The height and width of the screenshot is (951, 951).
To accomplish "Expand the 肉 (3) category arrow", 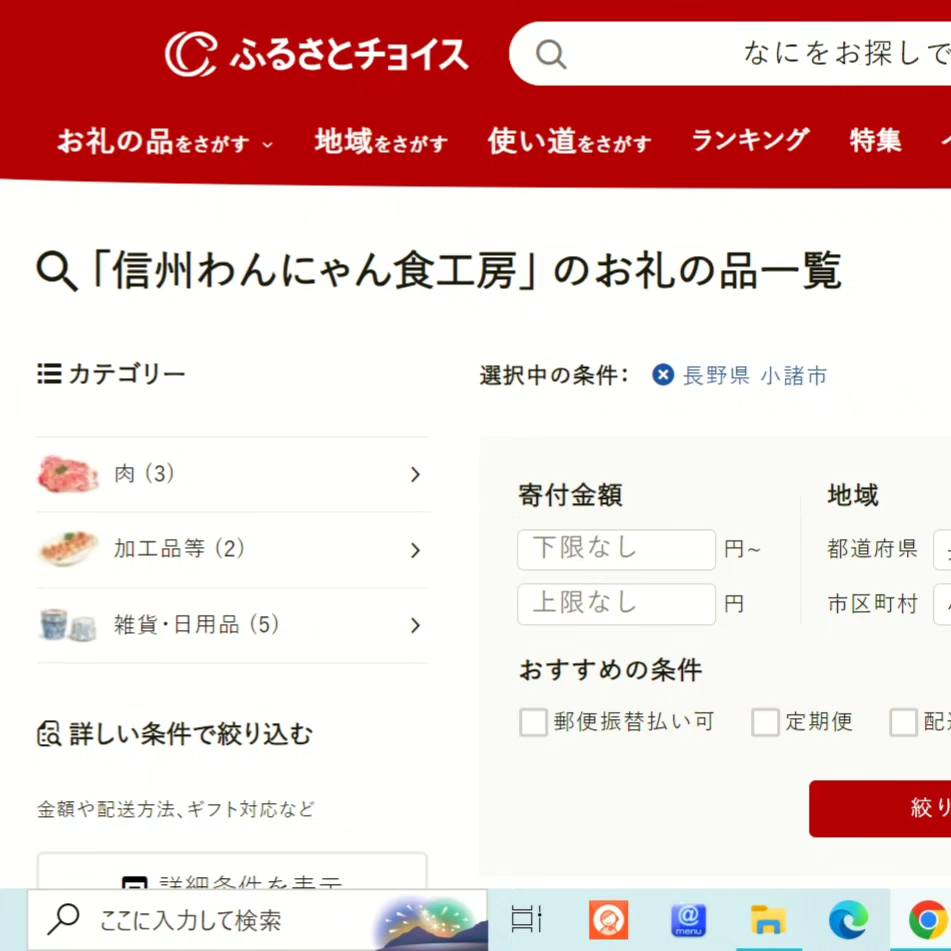I will click(x=415, y=474).
